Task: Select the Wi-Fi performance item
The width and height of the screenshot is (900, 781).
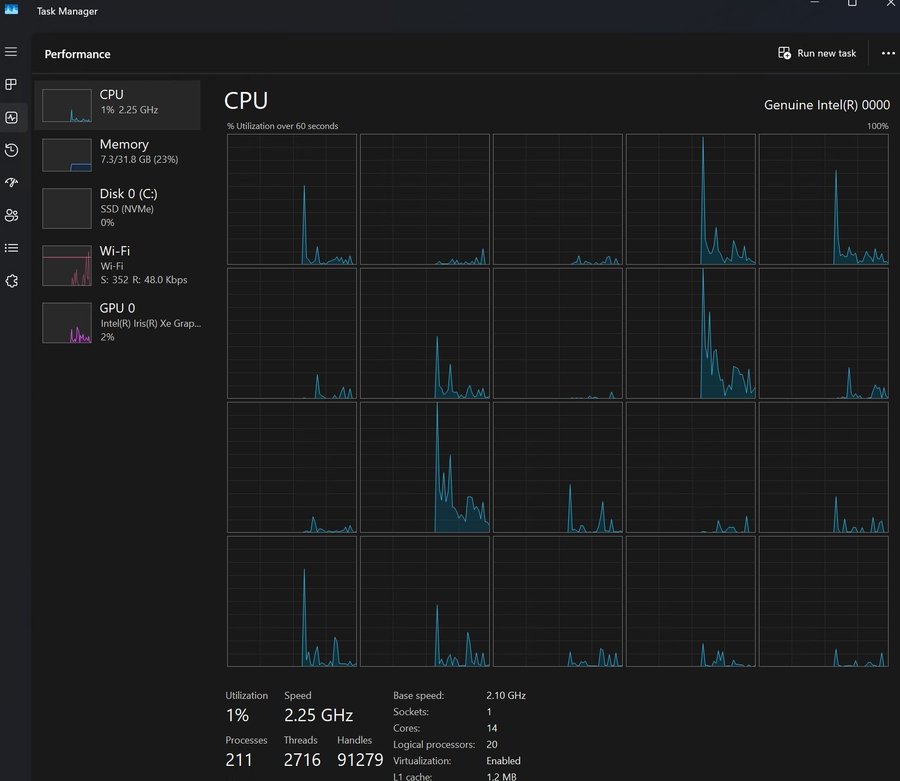Action: point(118,265)
